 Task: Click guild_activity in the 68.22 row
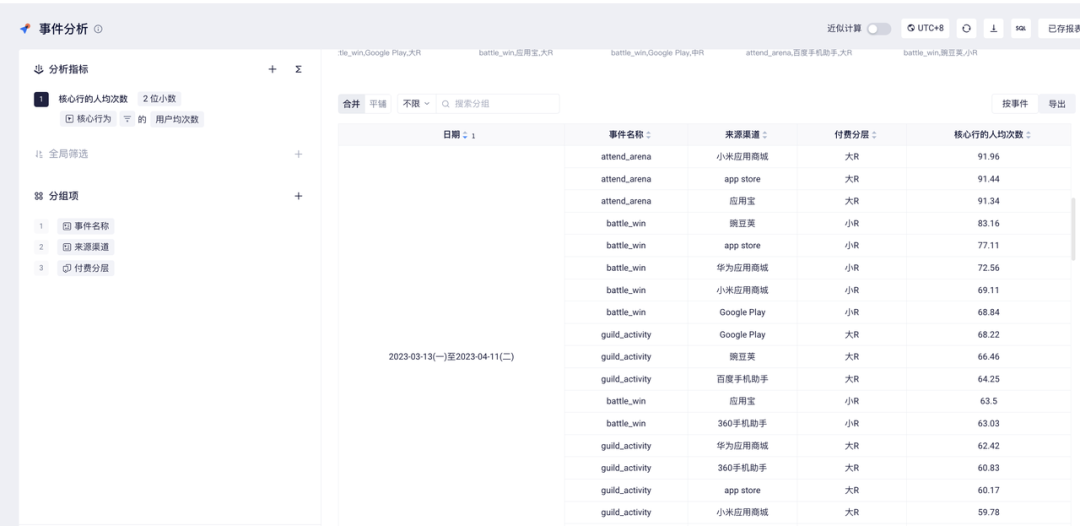click(626, 335)
